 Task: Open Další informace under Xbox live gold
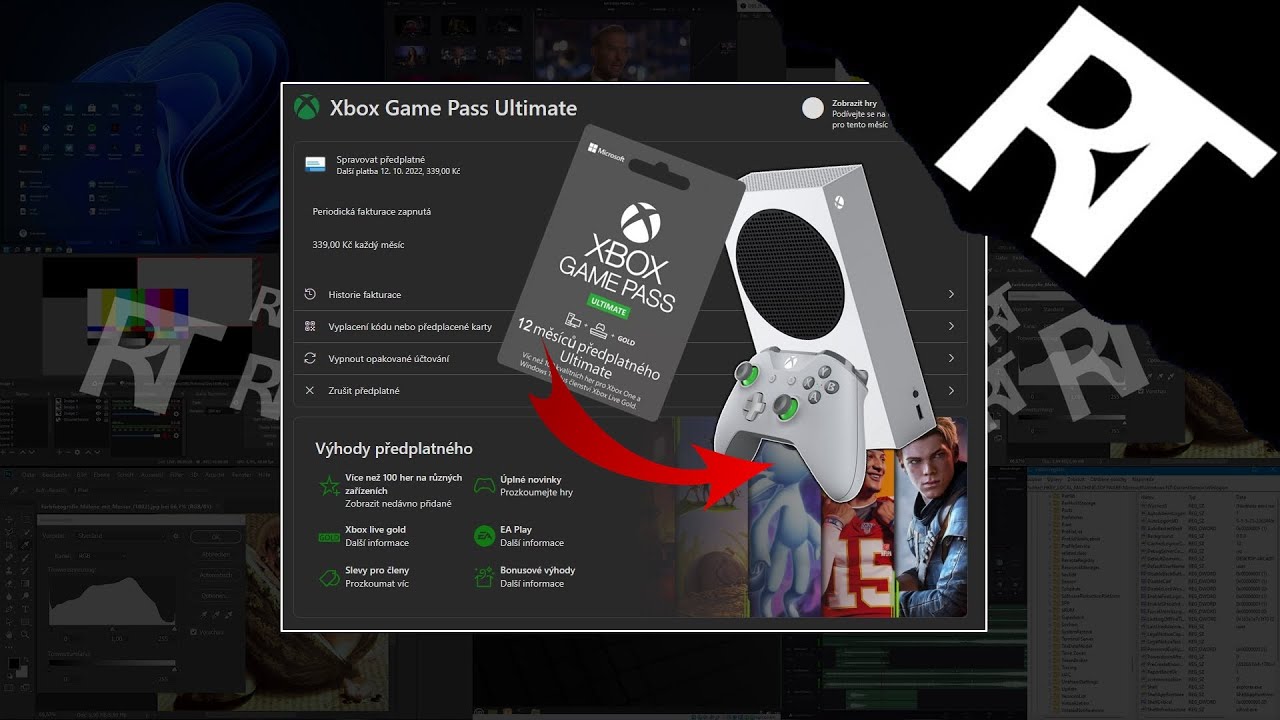pyautogui.click(x=377, y=543)
